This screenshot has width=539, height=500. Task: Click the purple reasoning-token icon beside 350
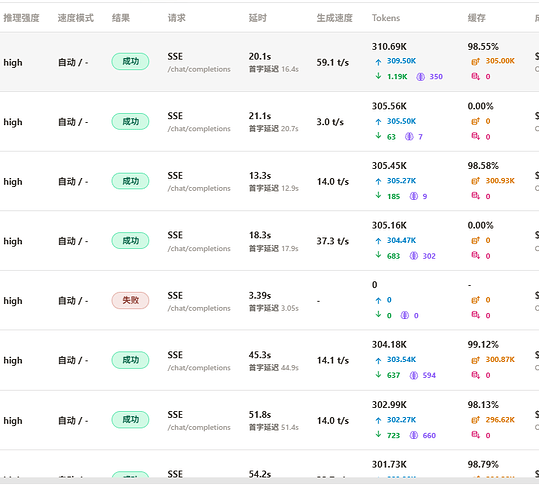coord(420,77)
